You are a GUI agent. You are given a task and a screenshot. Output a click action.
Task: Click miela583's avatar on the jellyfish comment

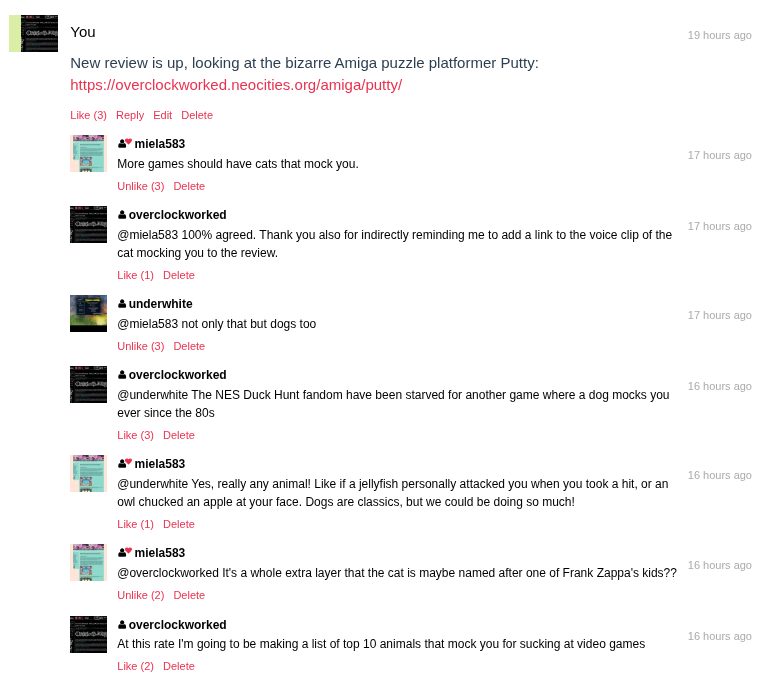88,473
